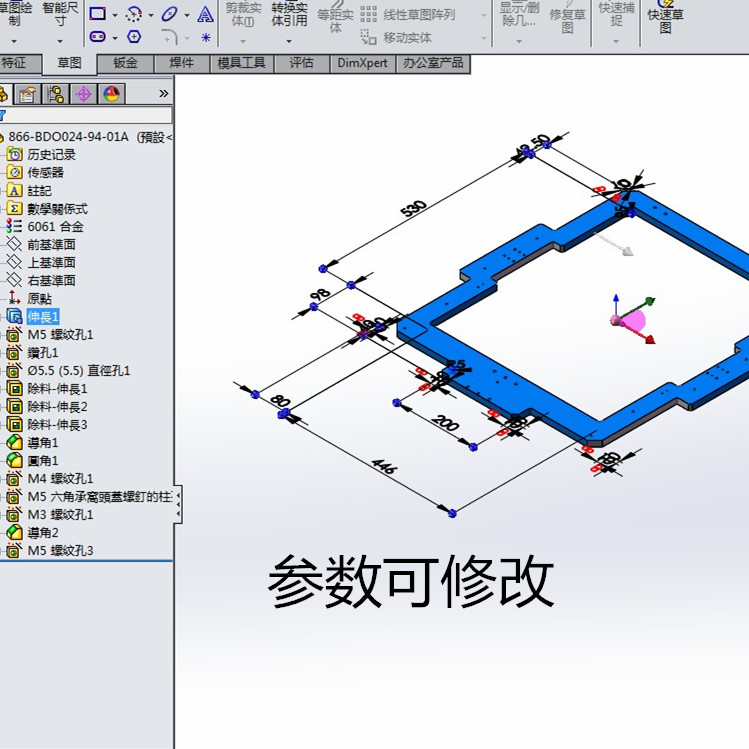Select M5 螺紋孔1 in feature tree
This screenshot has height=749, width=749.
[60, 334]
